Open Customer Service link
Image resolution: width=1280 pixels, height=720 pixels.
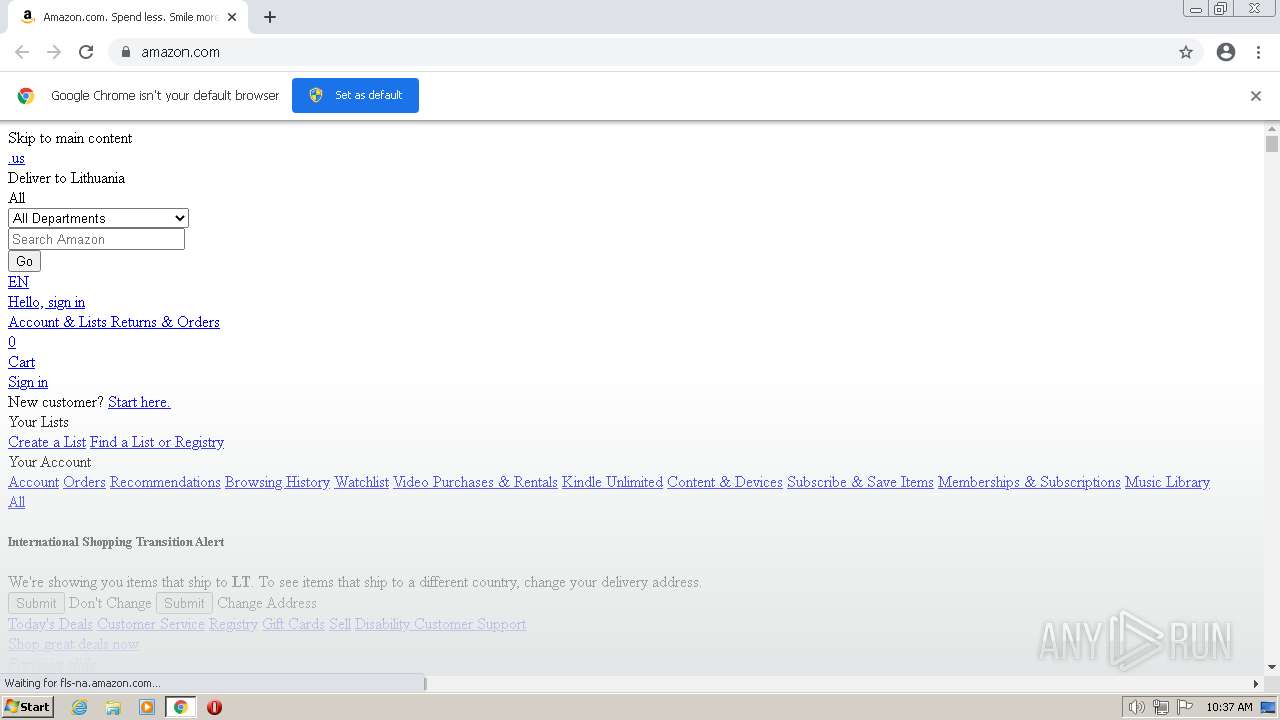[x=151, y=624]
